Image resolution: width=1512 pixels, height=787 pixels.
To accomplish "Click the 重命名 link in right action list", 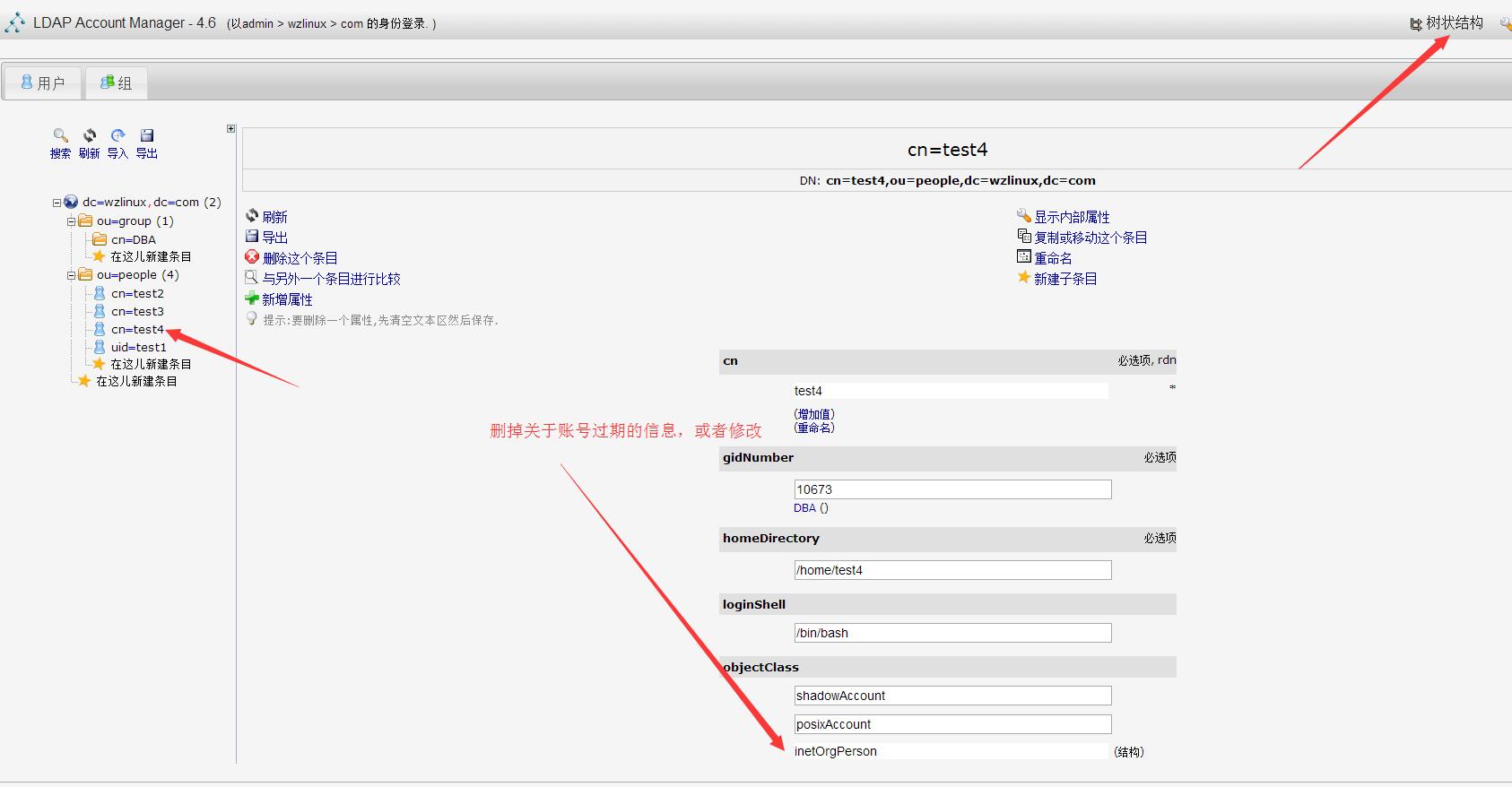I will click(1053, 258).
